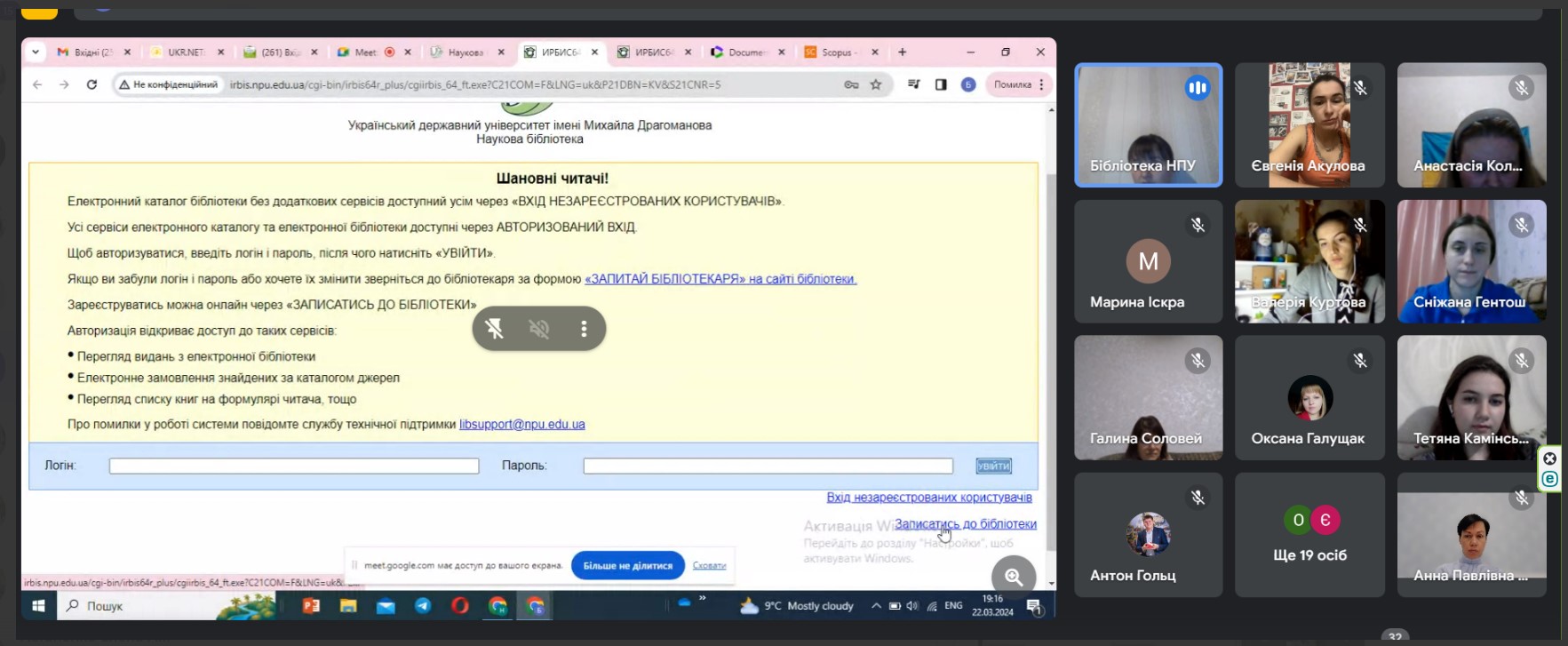Go forward in browser history
The height and width of the screenshot is (646, 1568).
click(x=64, y=84)
